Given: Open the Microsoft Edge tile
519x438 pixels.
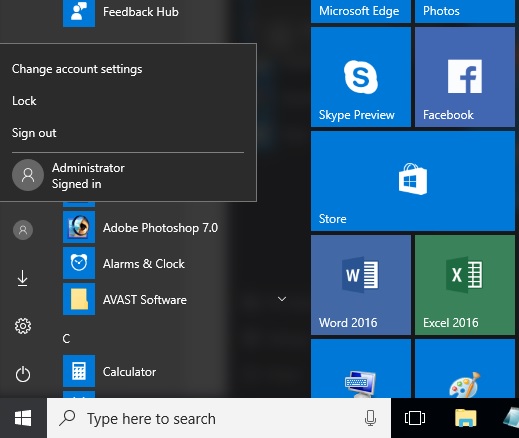Looking at the screenshot, I should pos(361,11).
